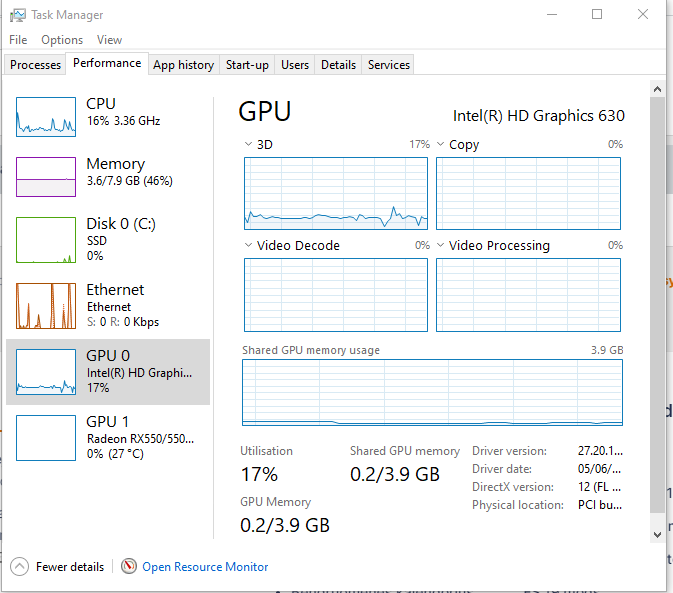Click the Video Processing usage graph
The image size is (673, 593).
pos(528,295)
